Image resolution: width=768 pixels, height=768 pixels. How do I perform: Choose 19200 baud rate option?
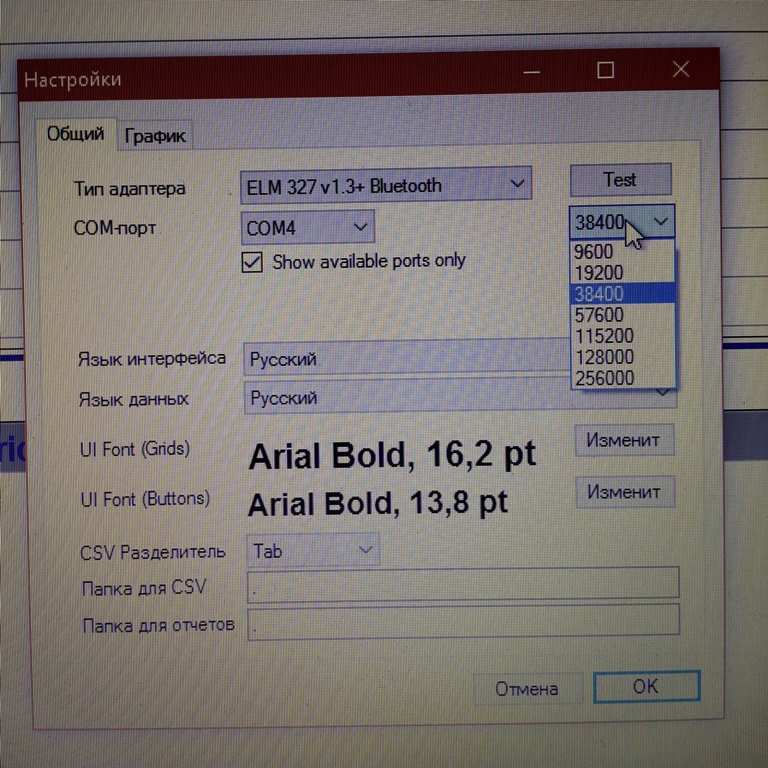point(599,272)
